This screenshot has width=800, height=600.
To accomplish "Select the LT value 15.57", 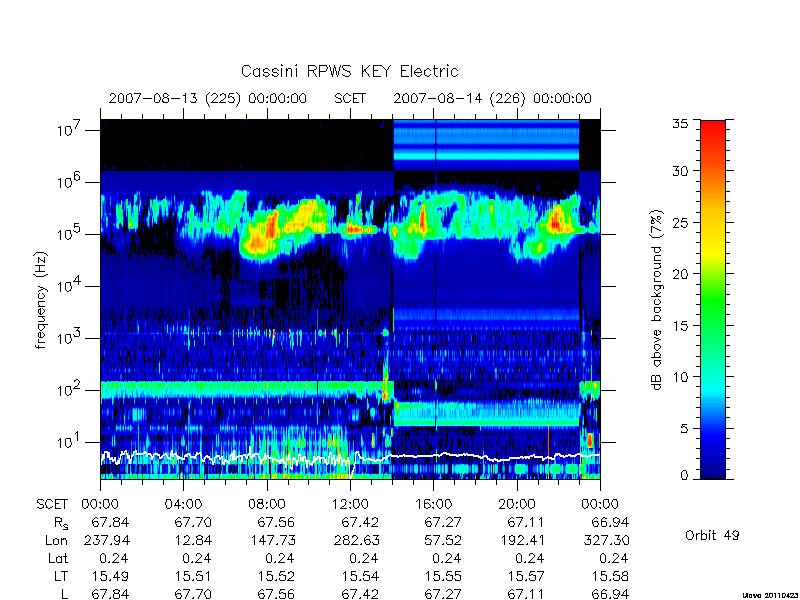I will click(526, 576).
